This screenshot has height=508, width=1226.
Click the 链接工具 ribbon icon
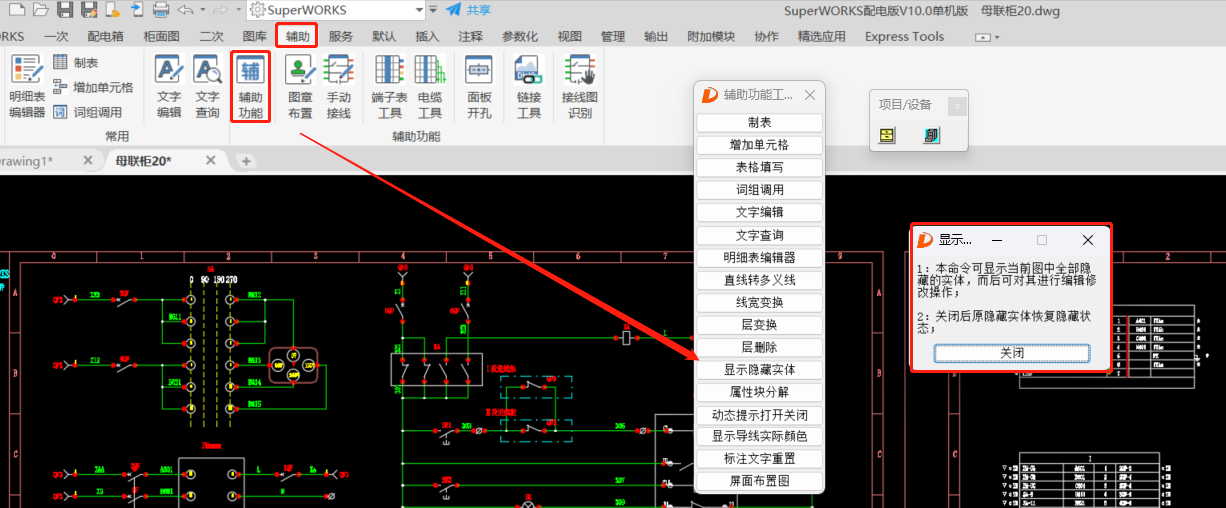(x=528, y=89)
